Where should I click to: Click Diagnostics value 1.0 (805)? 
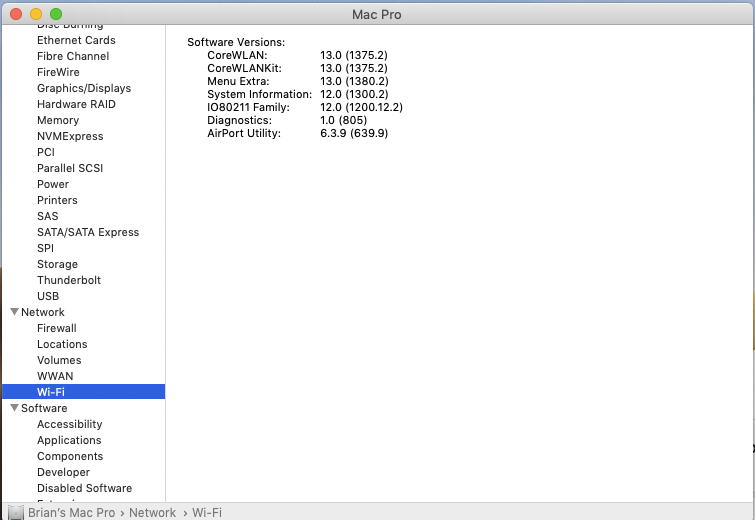(x=343, y=120)
